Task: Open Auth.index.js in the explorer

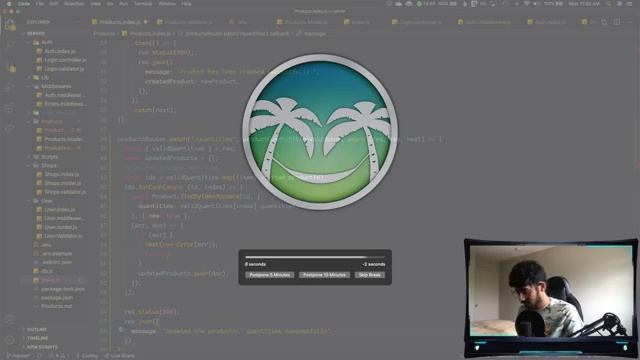Action: (x=60, y=51)
